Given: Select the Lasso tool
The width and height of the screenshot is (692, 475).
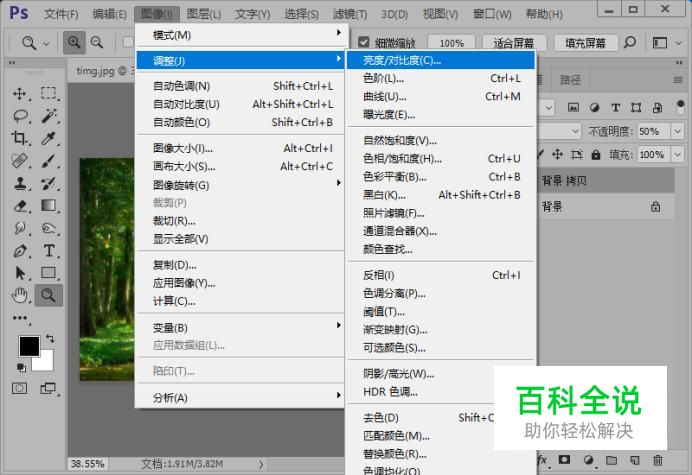Looking at the screenshot, I should click(x=20, y=116).
